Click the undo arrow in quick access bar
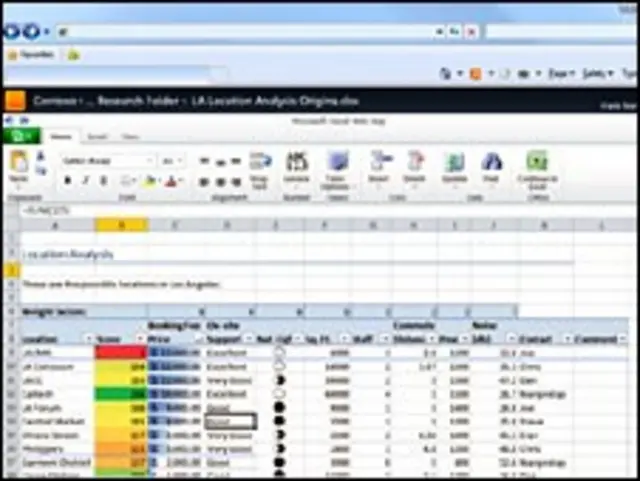 click(x=9, y=120)
